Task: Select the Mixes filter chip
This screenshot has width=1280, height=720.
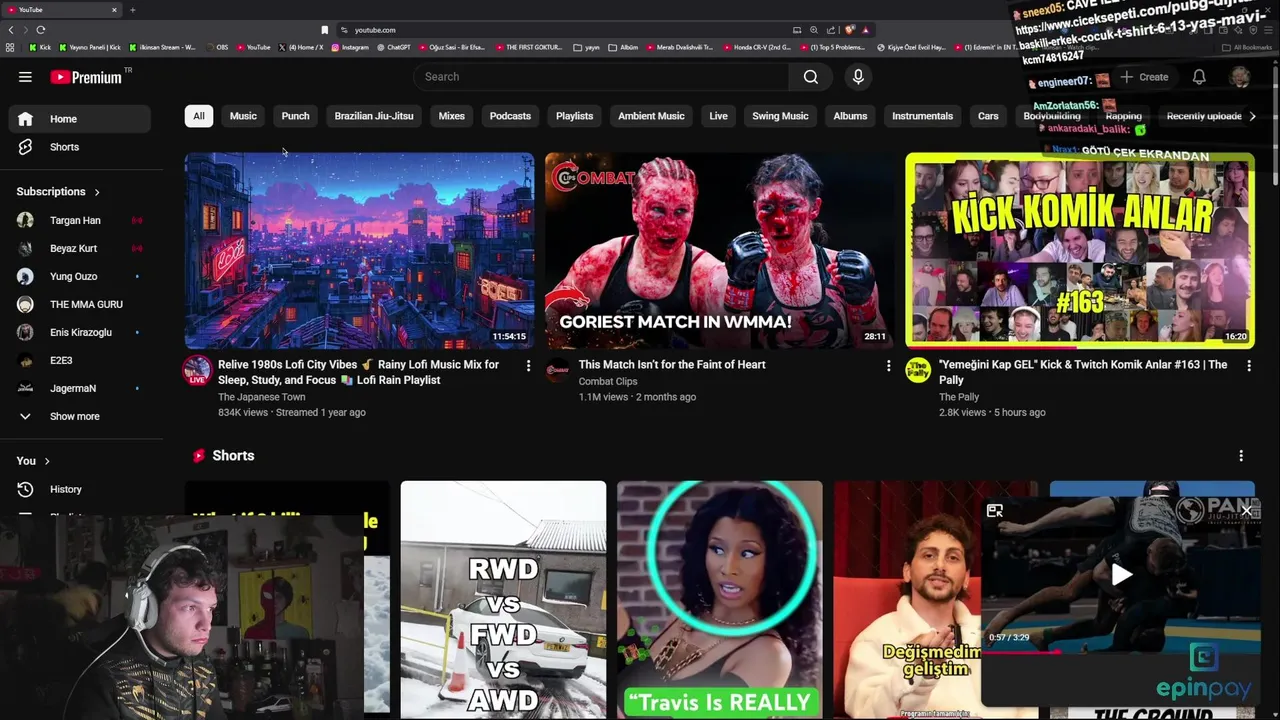Action: tap(452, 116)
